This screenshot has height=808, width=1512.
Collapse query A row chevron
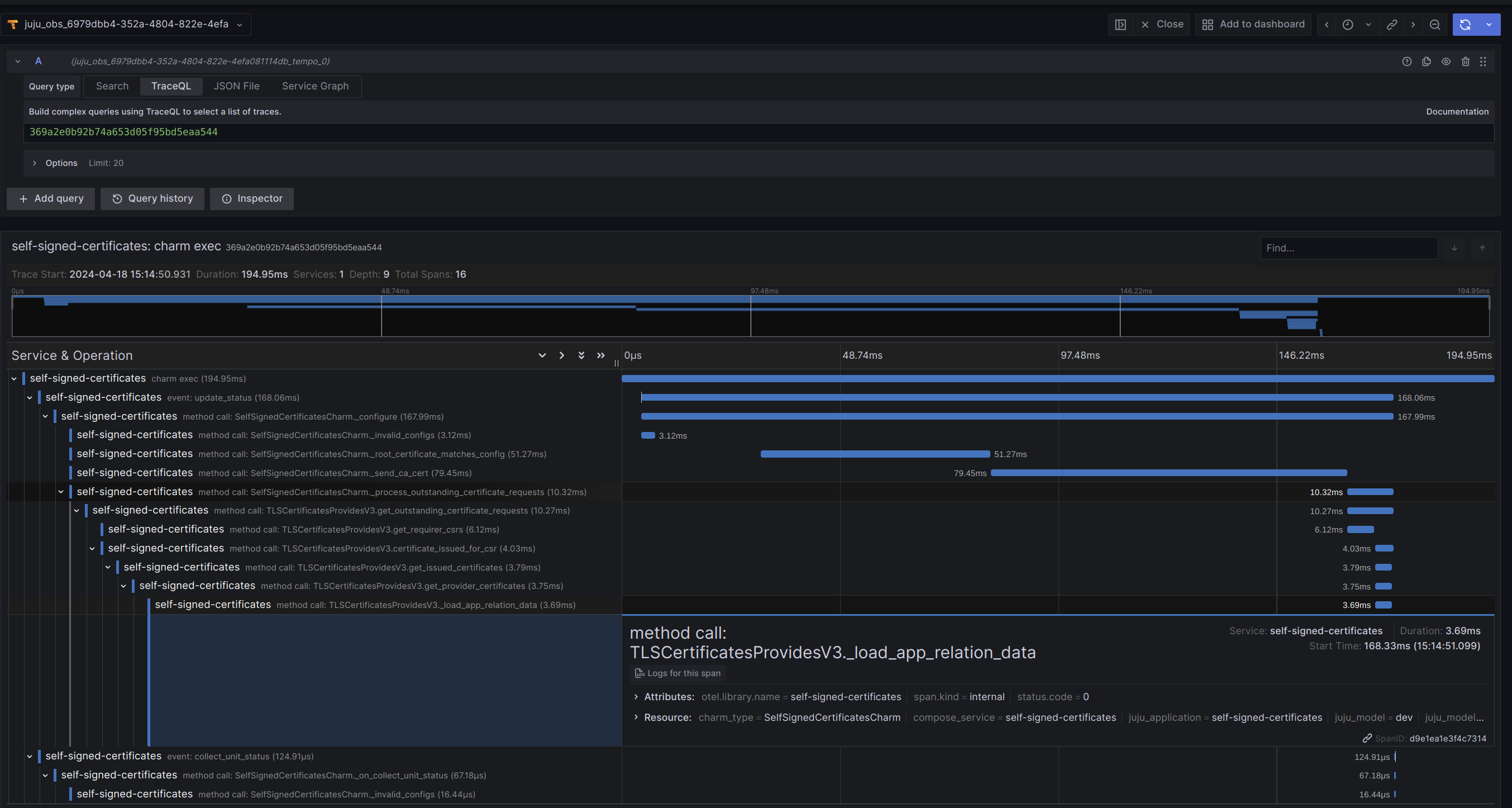click(18, 61)
